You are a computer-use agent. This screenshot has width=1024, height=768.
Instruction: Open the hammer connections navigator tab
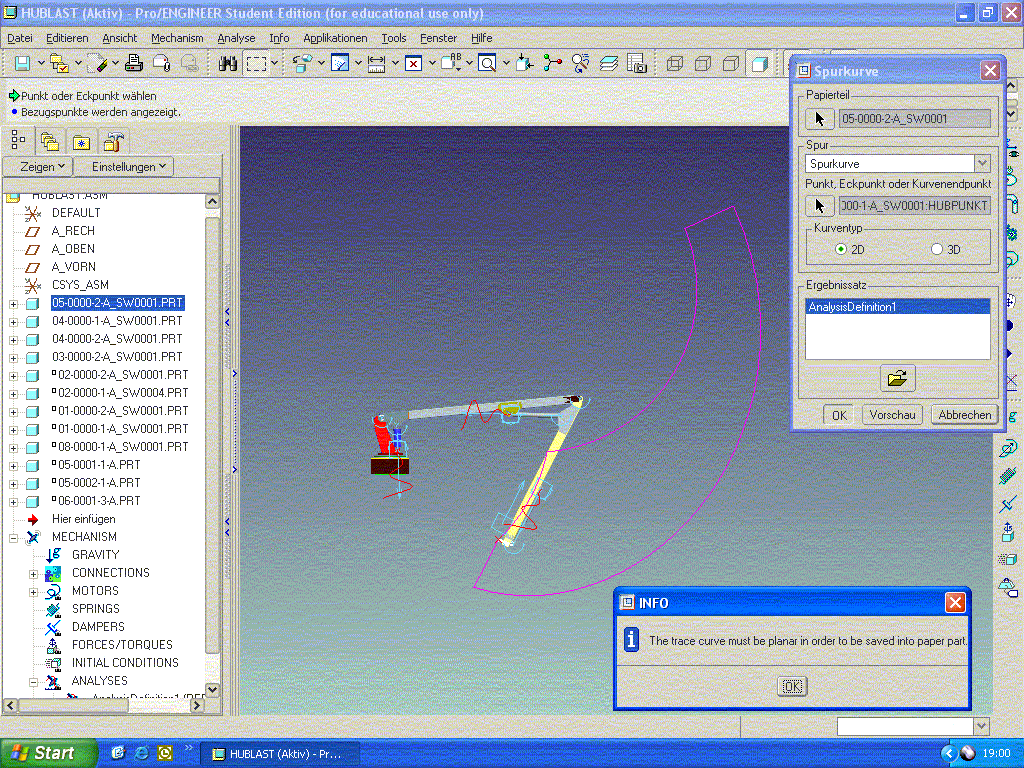pyautogui.click(x=114, y=141)
